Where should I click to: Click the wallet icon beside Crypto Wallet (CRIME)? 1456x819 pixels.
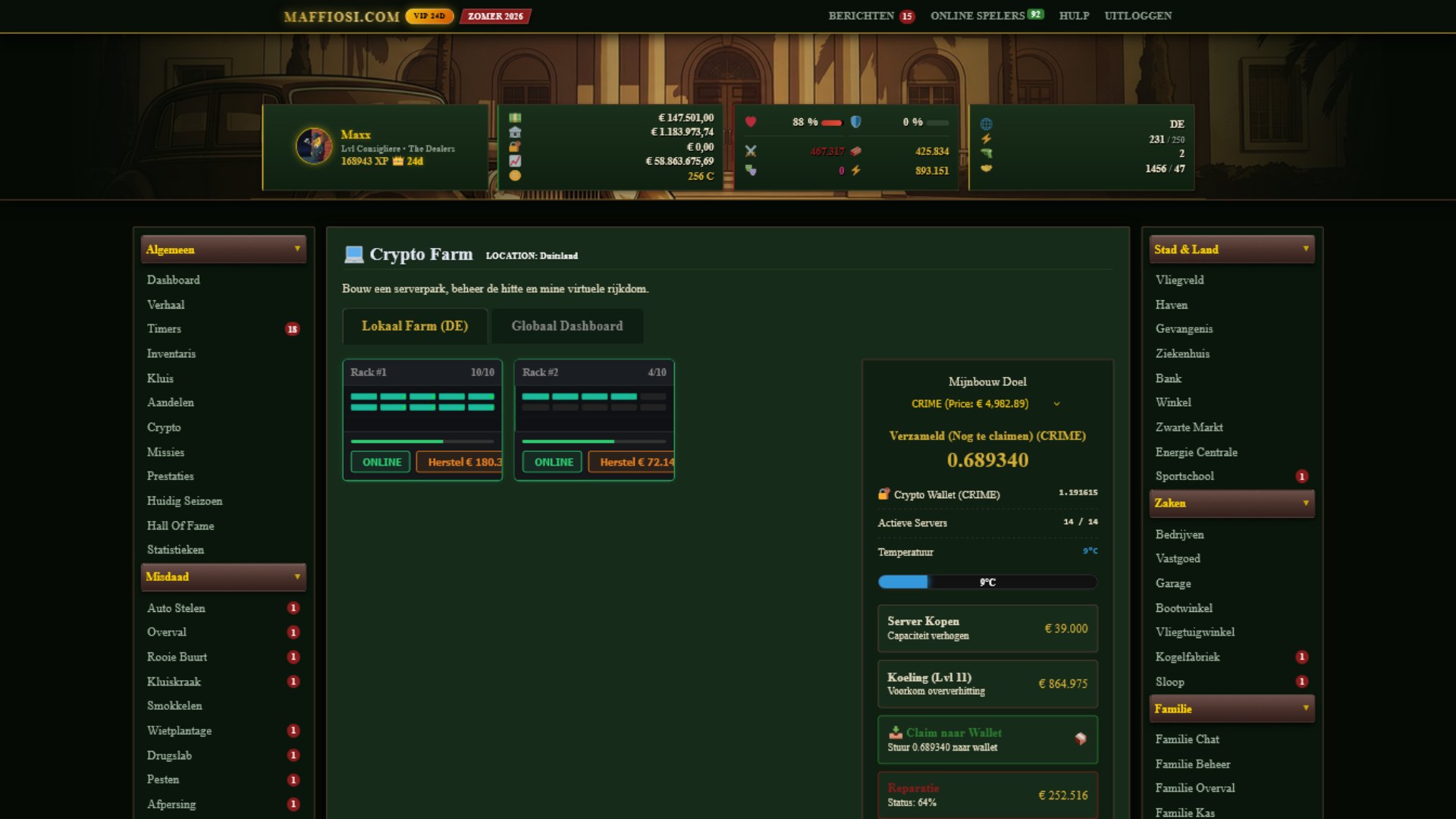point(883,494)
